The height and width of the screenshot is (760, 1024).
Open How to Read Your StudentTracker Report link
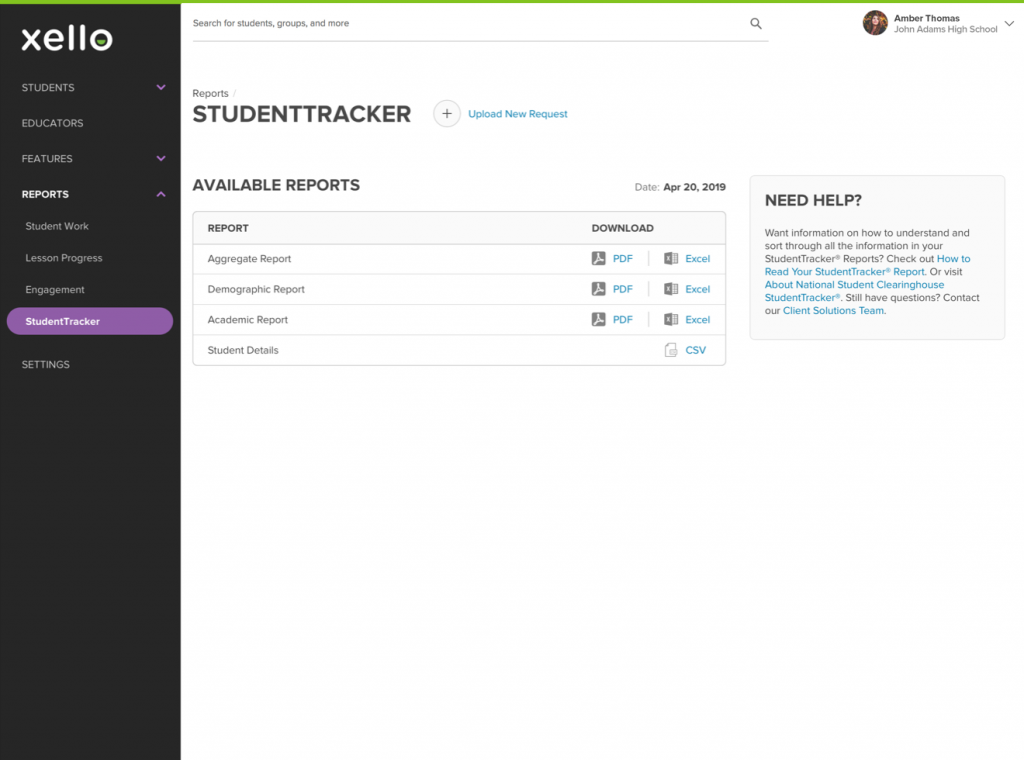(x=845, y=272)
